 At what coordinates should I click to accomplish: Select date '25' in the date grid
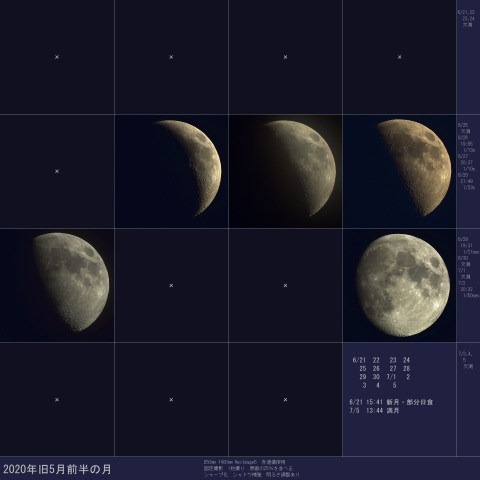[x=363, y=368]
